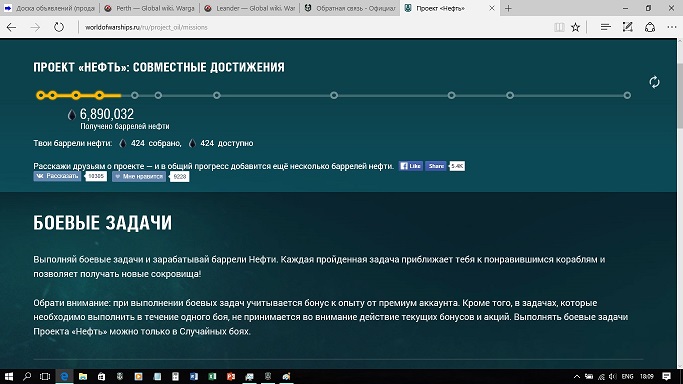
Task: Click the first unfilled milestone marker
Action: coord(135,95)
